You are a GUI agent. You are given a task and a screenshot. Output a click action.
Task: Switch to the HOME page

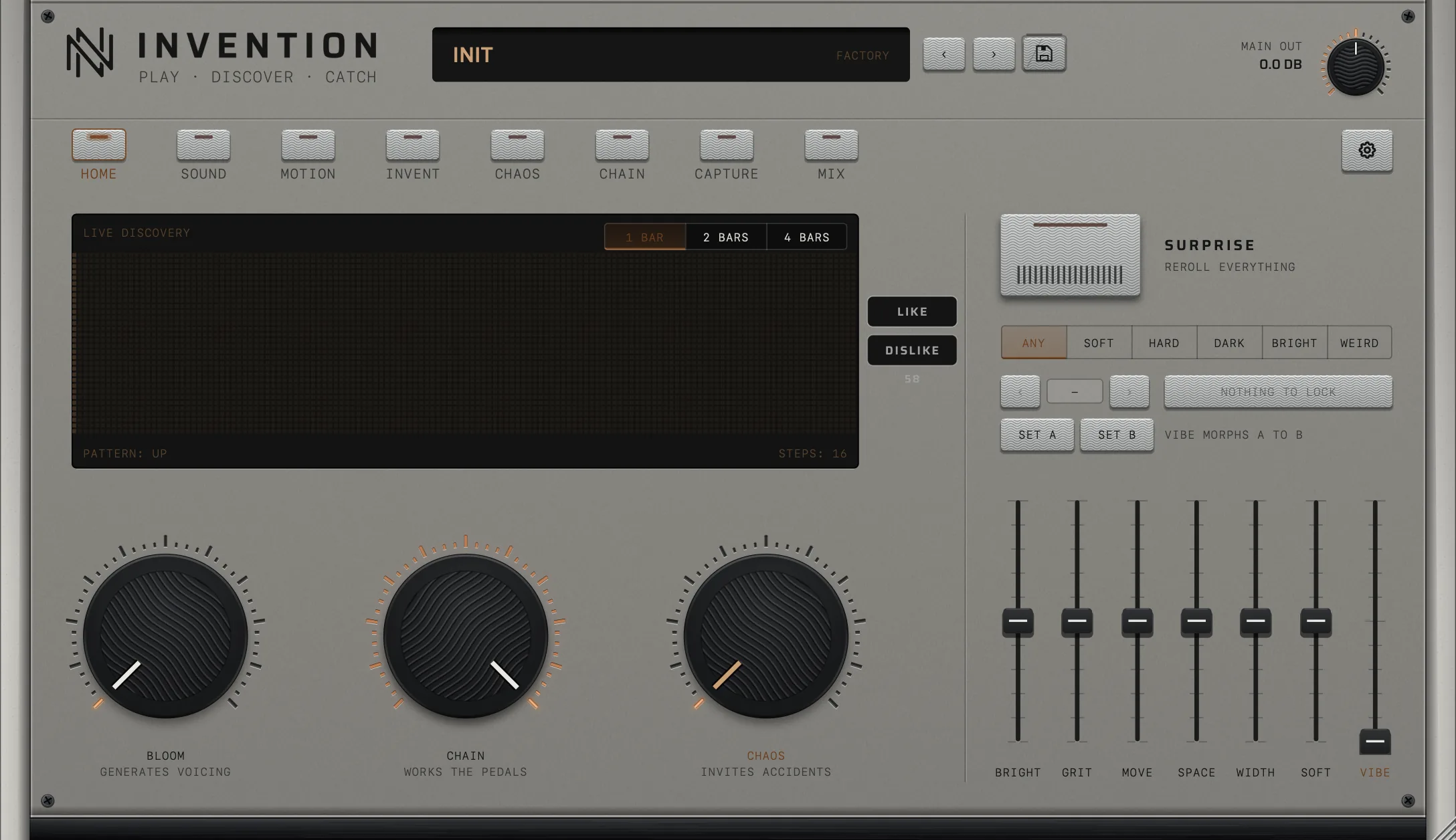pos(99,145)
